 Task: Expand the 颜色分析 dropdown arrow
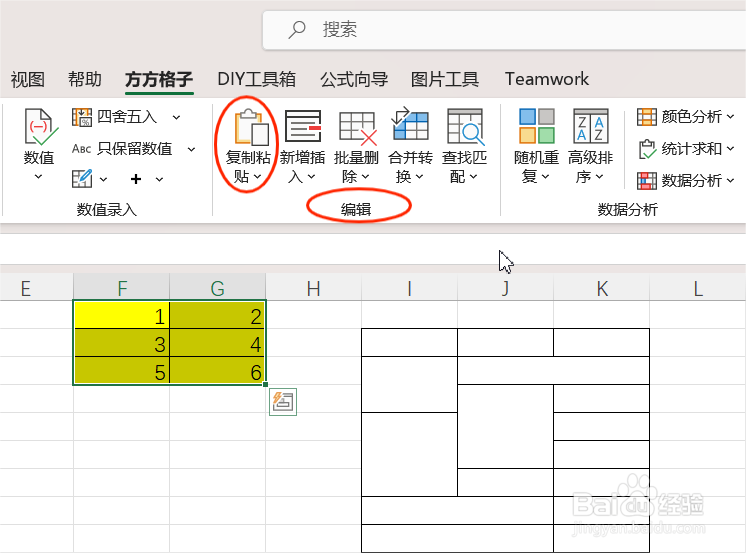(730, 116)
